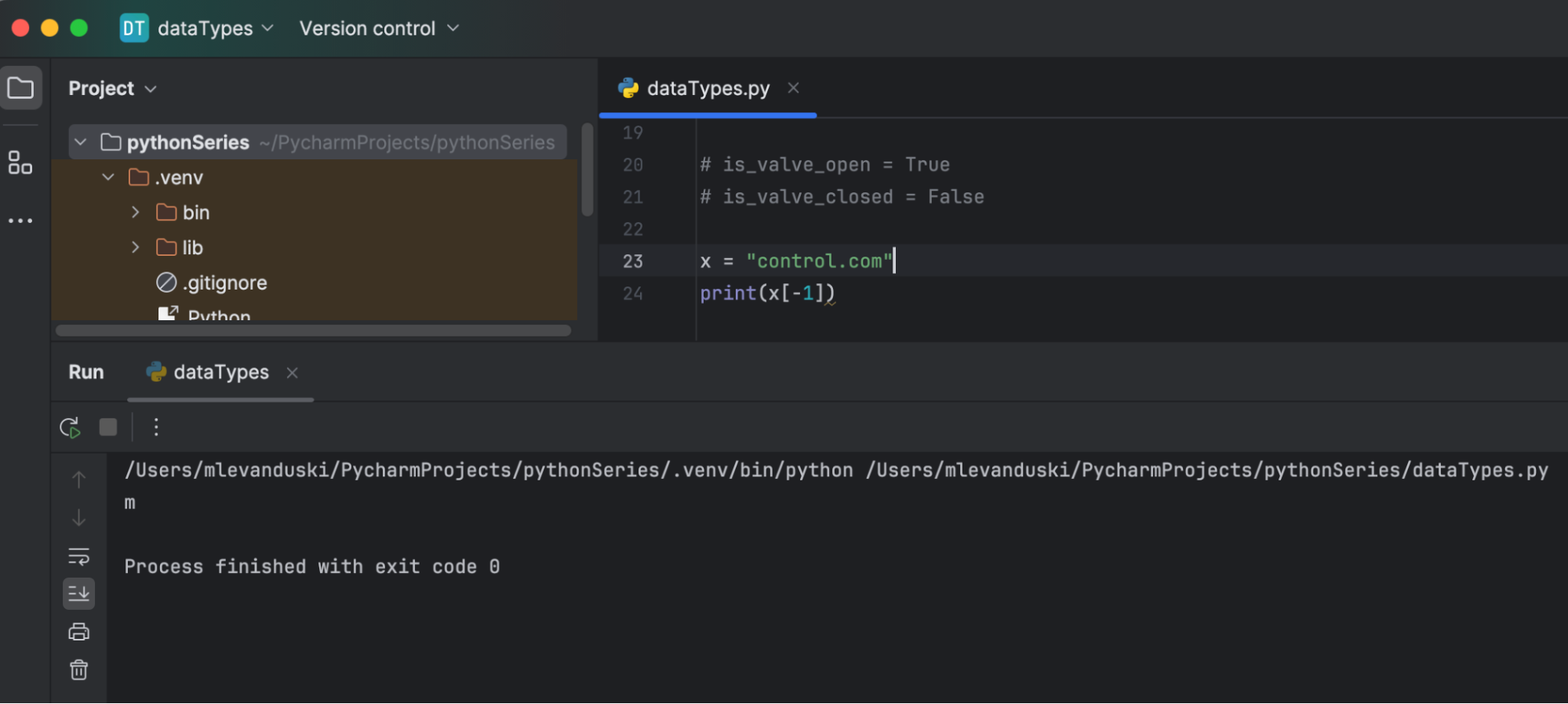Select the lib folder row
The height and width of the screenshot is (704, 1568).
tap(315, 247)
